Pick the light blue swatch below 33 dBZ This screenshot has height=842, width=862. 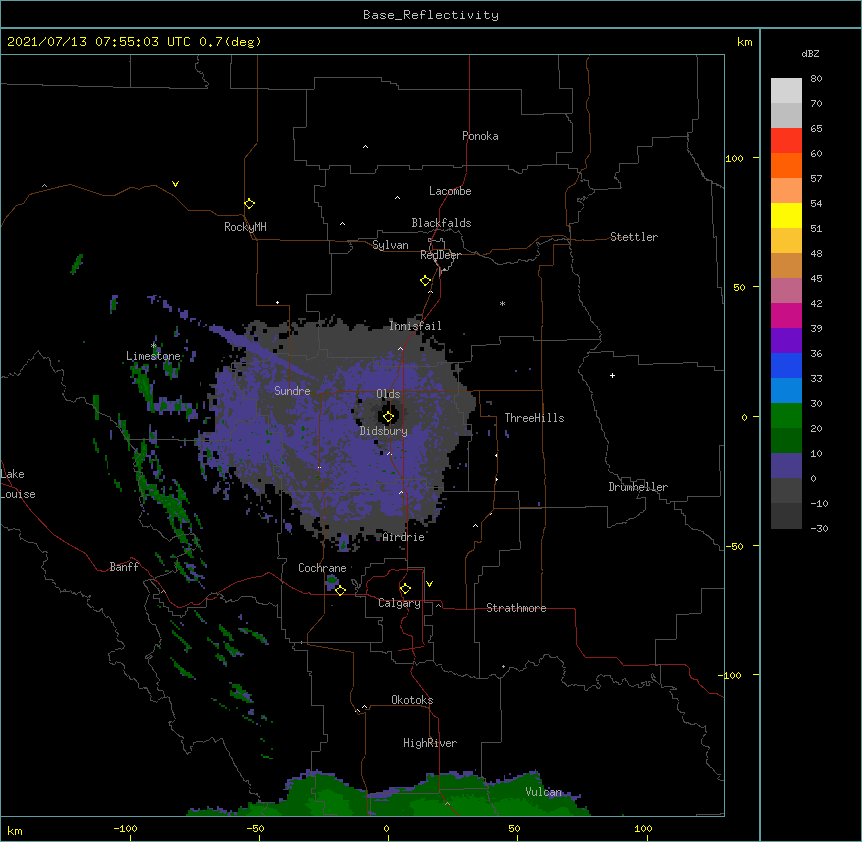786,391
